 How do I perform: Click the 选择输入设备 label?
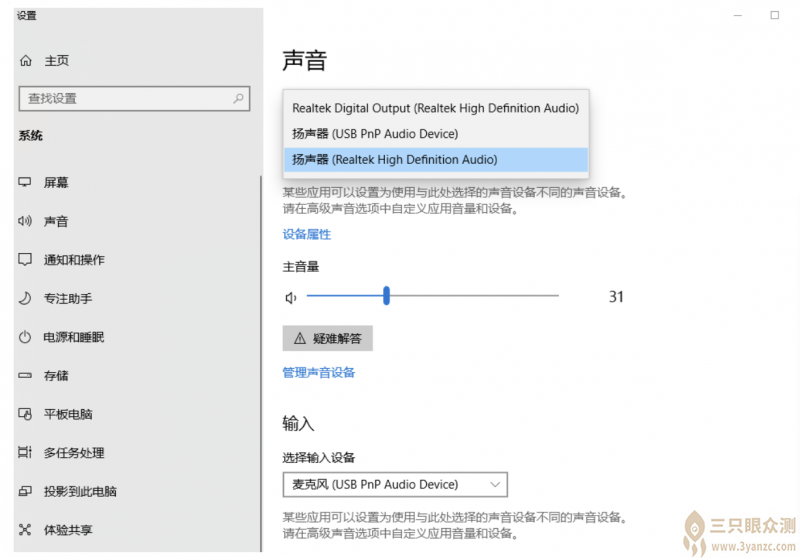pos(319,458)
